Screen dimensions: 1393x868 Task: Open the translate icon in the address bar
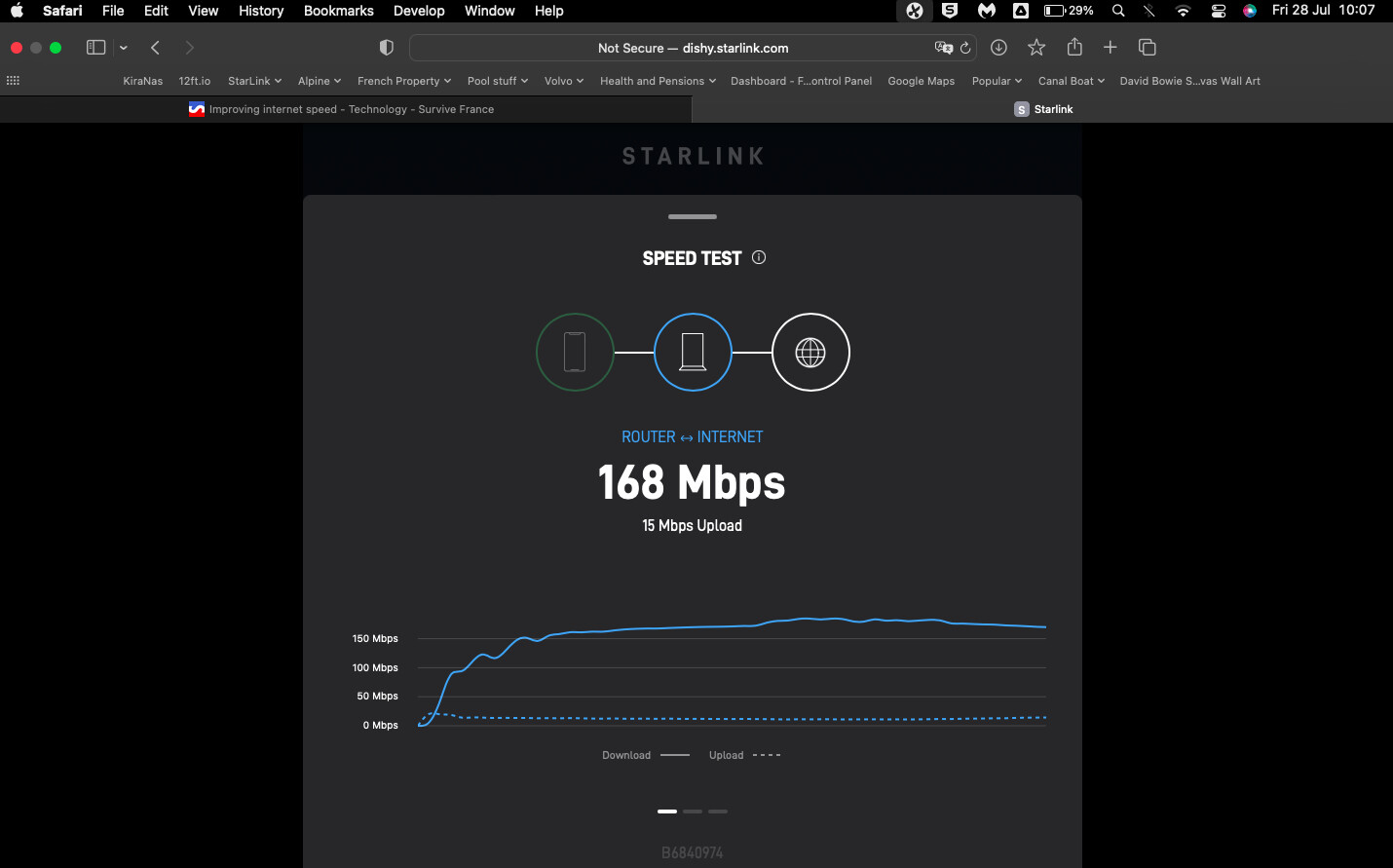pyautogui.click(x=943, y=48)
